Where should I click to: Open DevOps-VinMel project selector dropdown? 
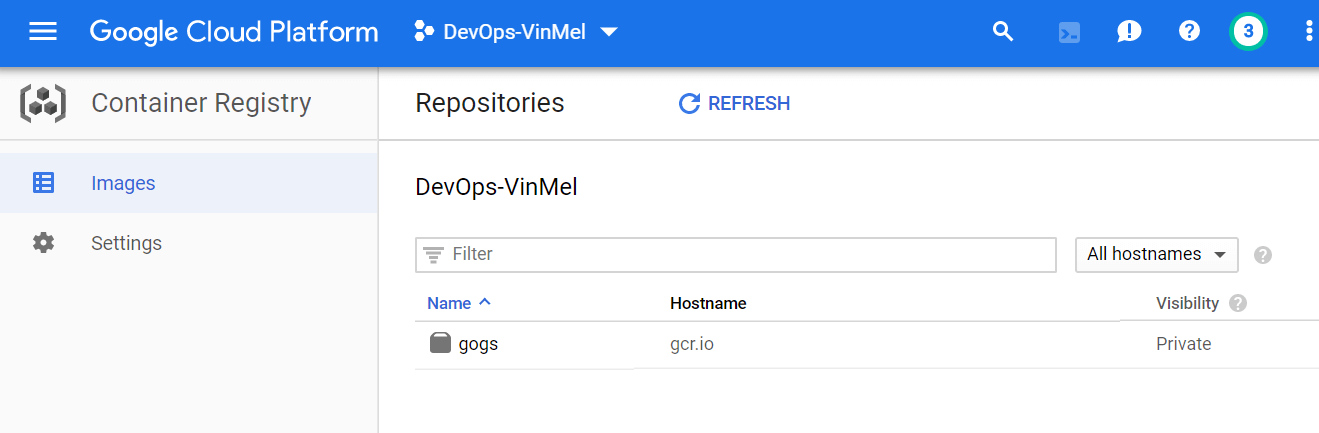pos(516,32)
